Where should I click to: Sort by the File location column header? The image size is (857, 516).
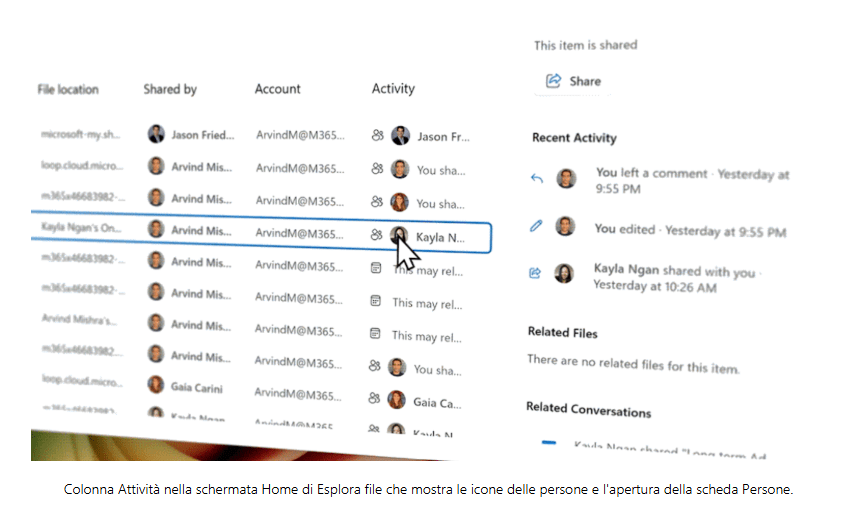click(68, 89)
